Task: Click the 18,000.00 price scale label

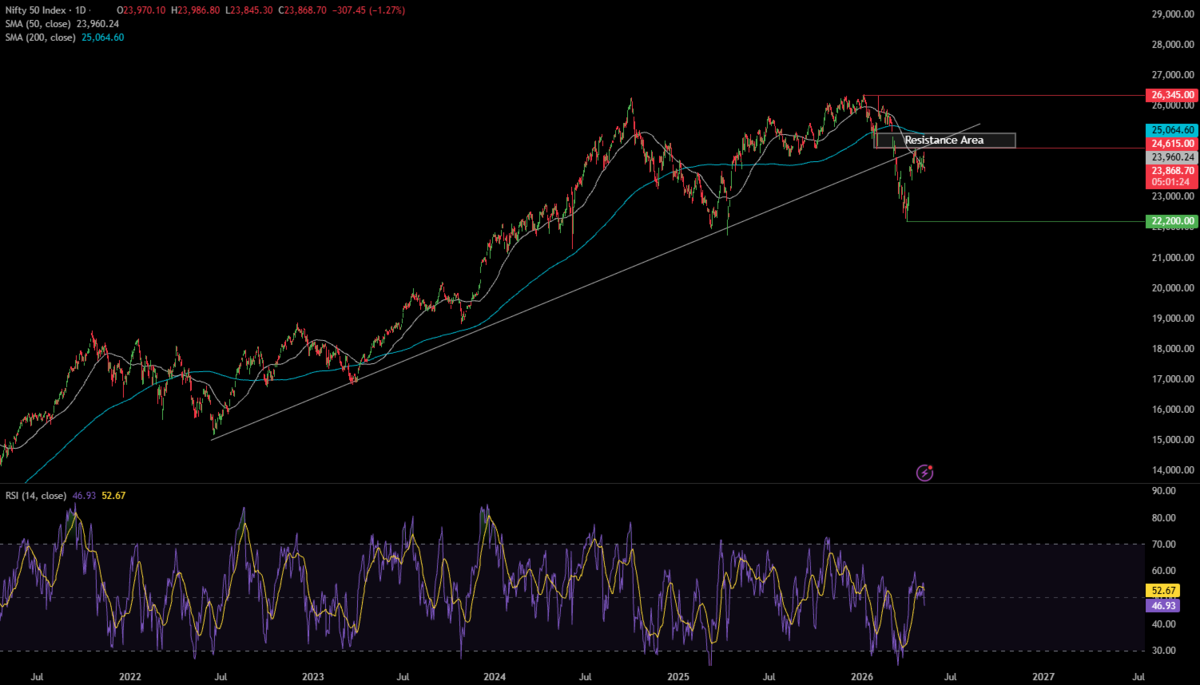Action: click(x=1172, y=348)
